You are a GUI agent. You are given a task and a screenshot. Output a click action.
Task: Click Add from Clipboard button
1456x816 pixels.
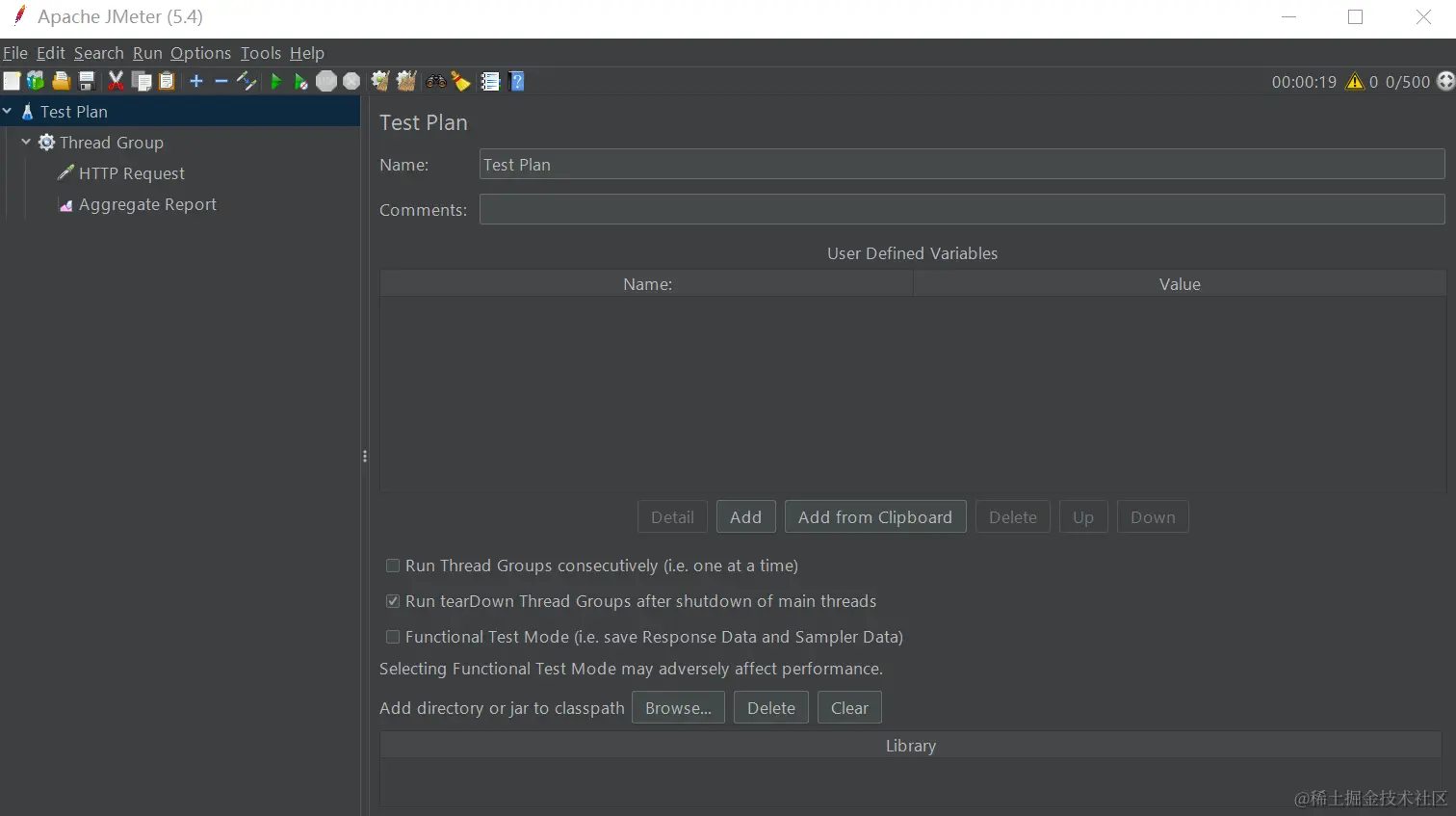point(875,517)
